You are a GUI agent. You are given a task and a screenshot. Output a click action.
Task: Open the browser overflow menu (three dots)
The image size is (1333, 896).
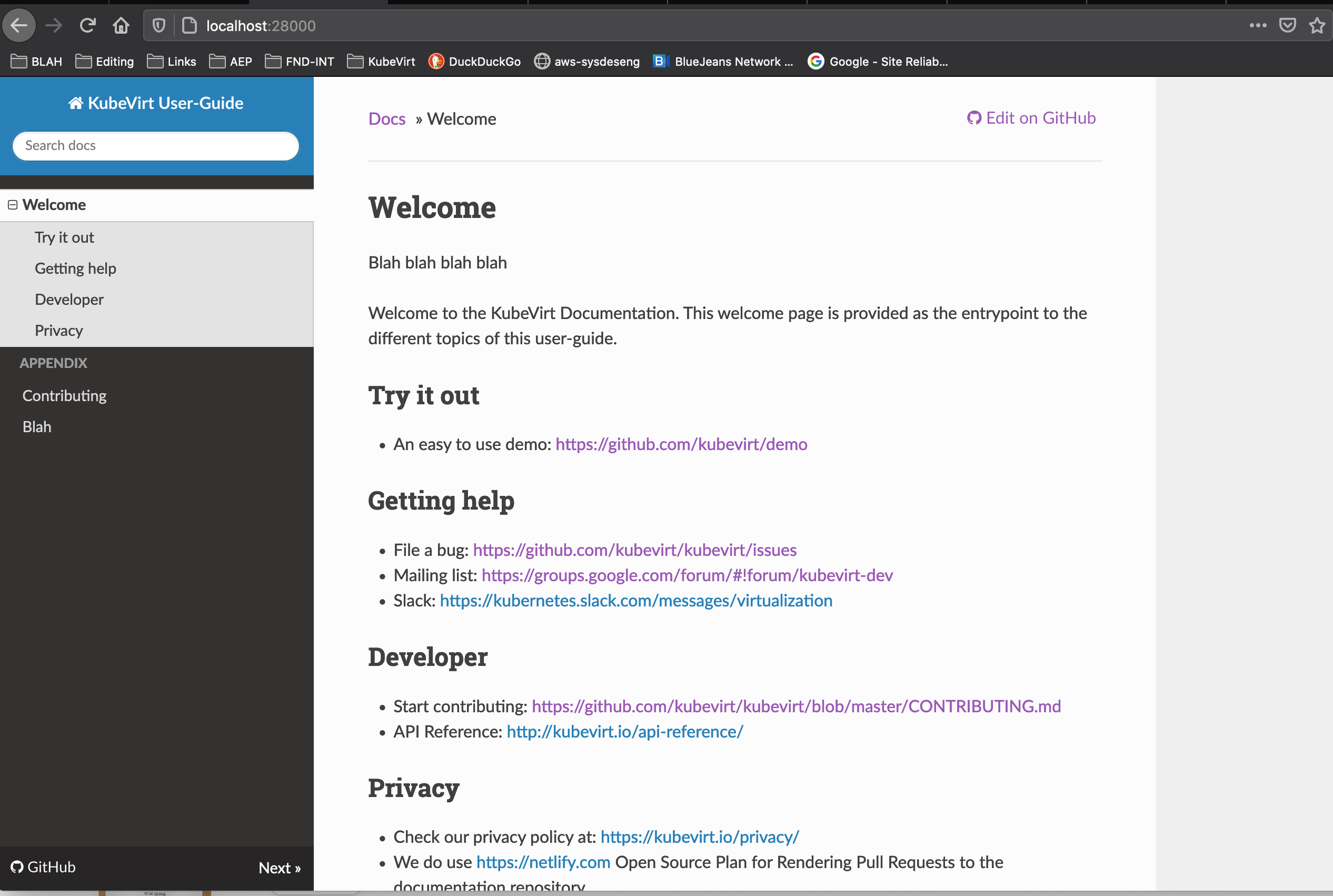coord(1258,25)
